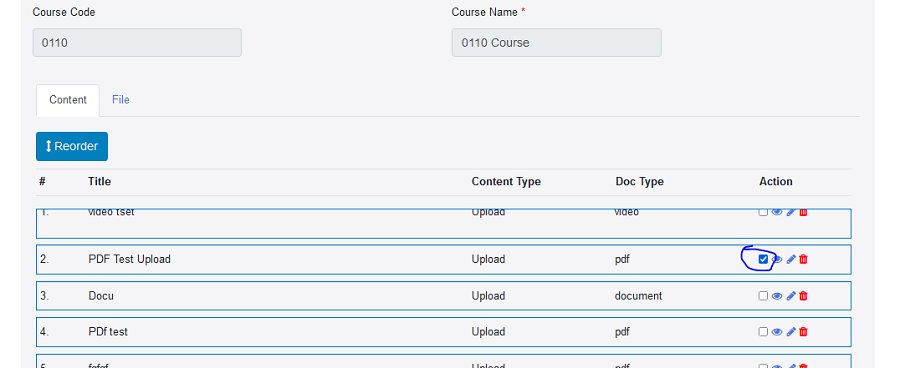
Task: Focus the Course Name field showing 0110 Course
Action: point(556,42)
